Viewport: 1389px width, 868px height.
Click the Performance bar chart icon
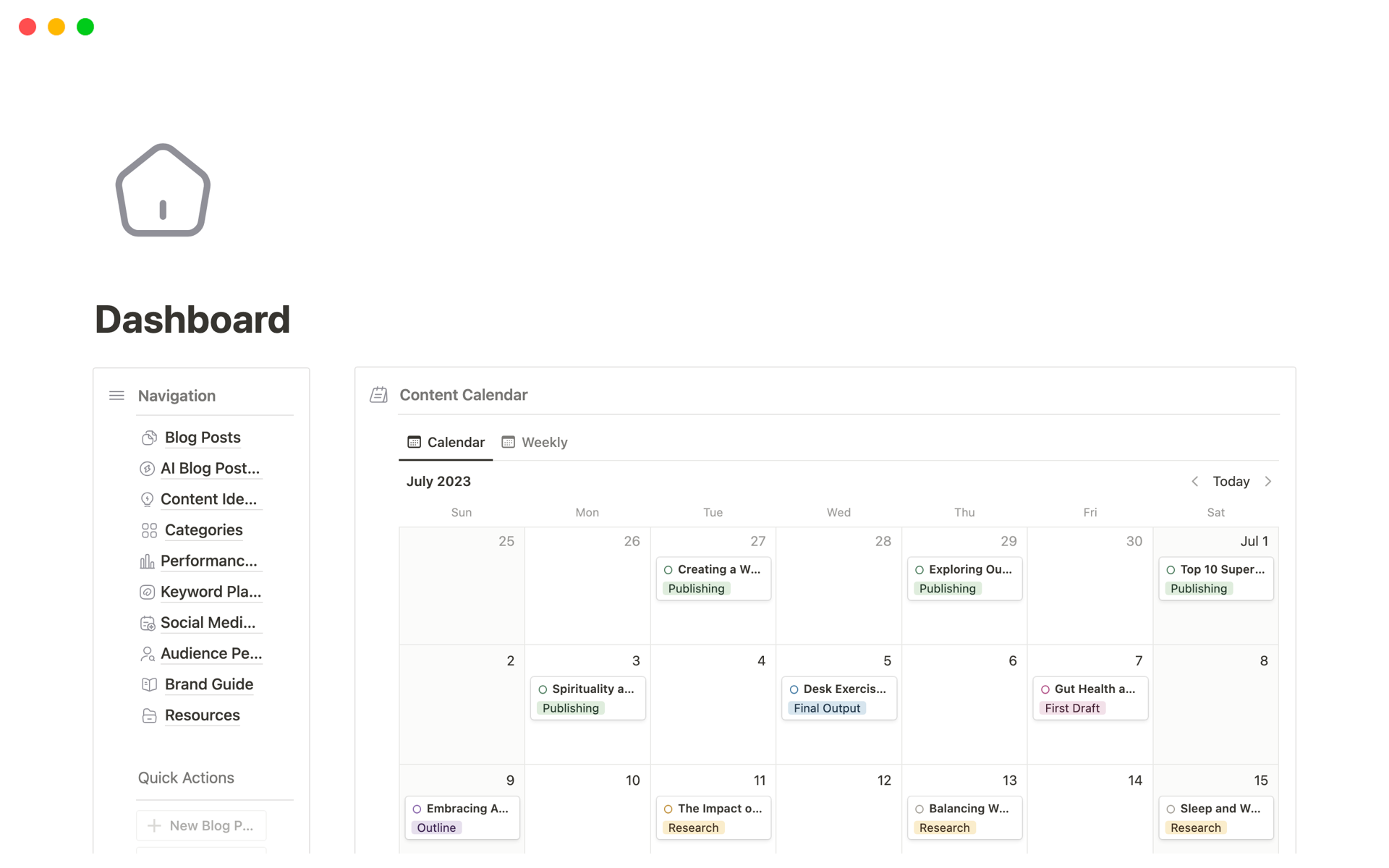147,561
